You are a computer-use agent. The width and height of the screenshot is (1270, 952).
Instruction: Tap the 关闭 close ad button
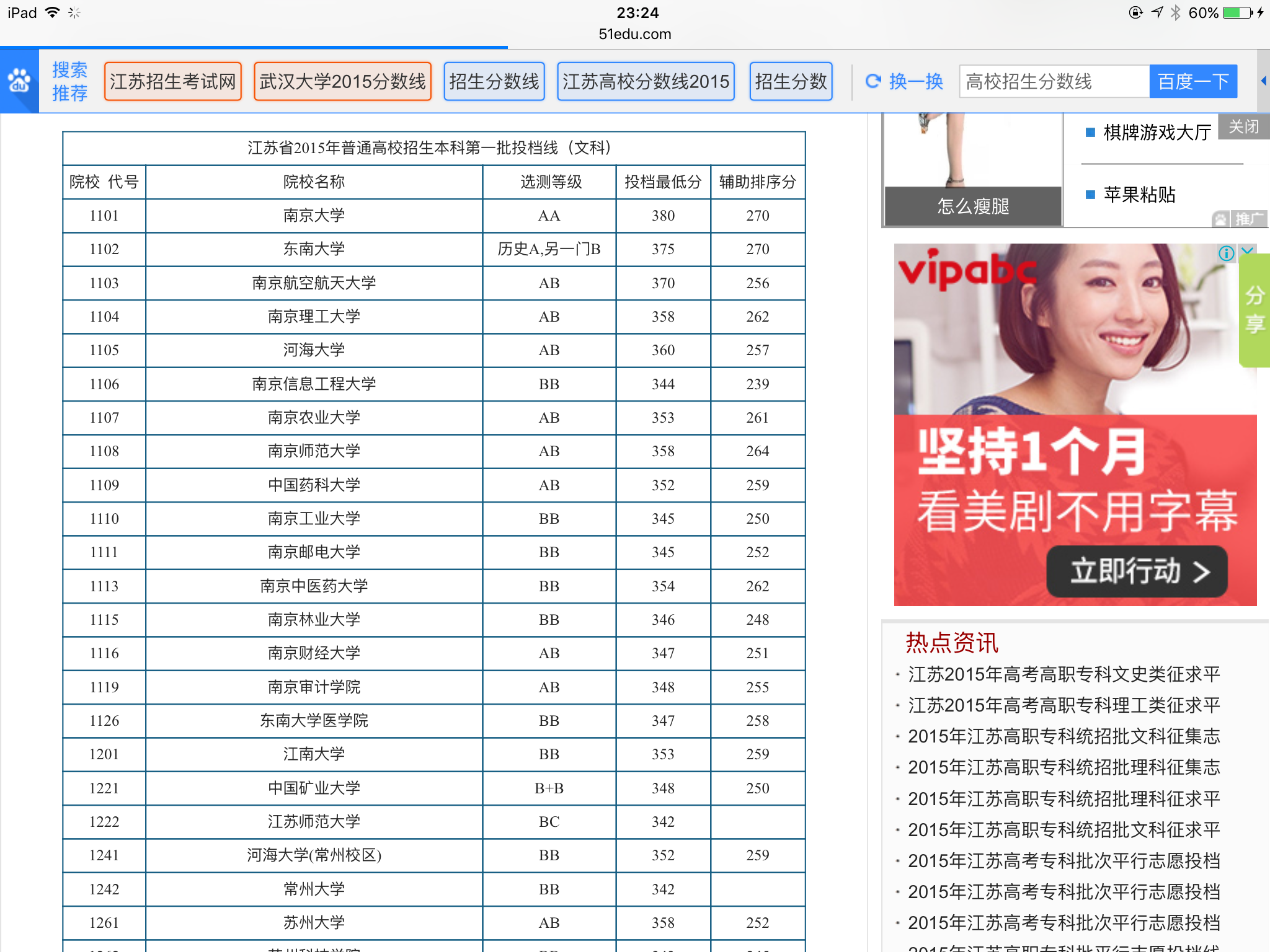pyautogui.click(x=1243, y=127)
